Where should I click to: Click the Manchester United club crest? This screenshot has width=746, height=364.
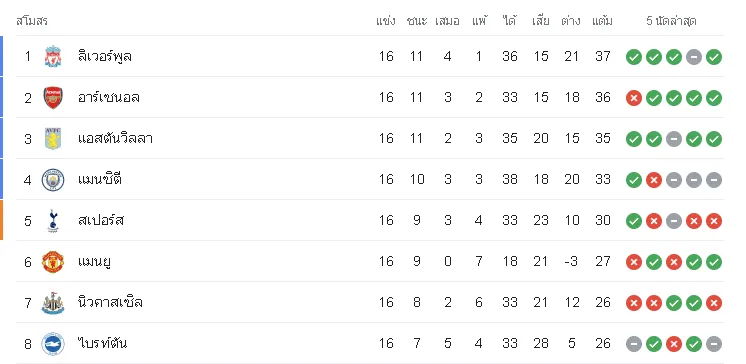point(53,262)
